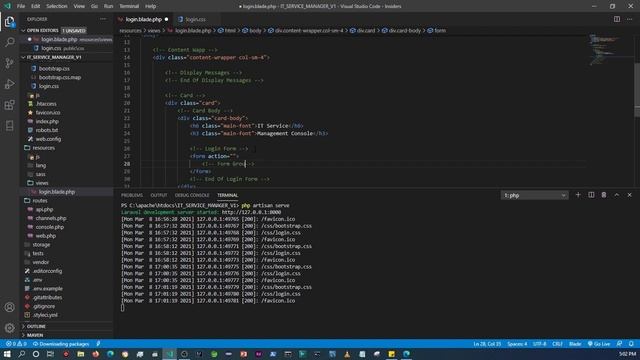Maximize the terminal panel size
Image resolution: width=640 pixels, height=360 pixels.
pyautogui.click(x=617, y=195)
